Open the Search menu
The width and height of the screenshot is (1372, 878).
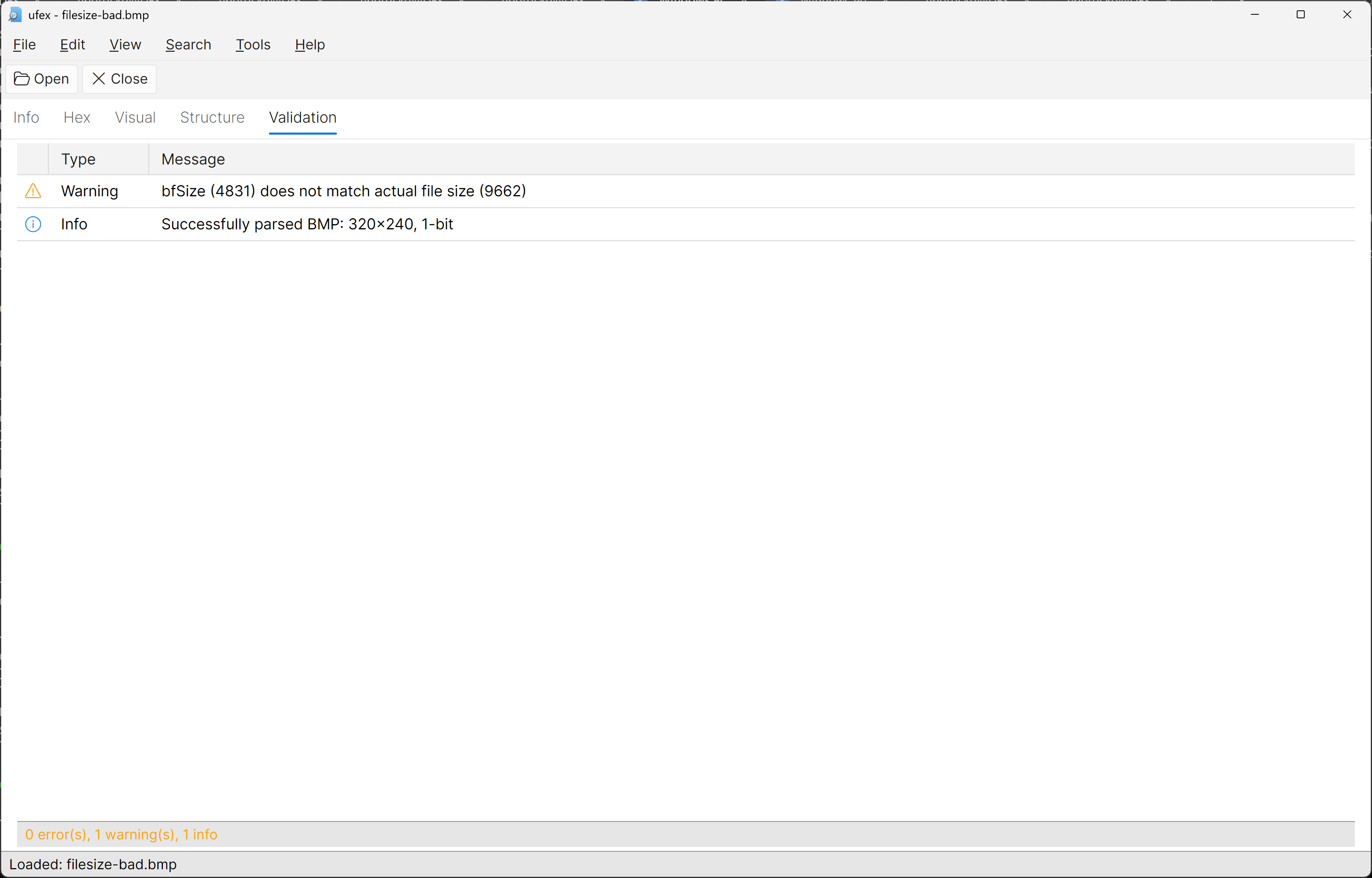188,45
